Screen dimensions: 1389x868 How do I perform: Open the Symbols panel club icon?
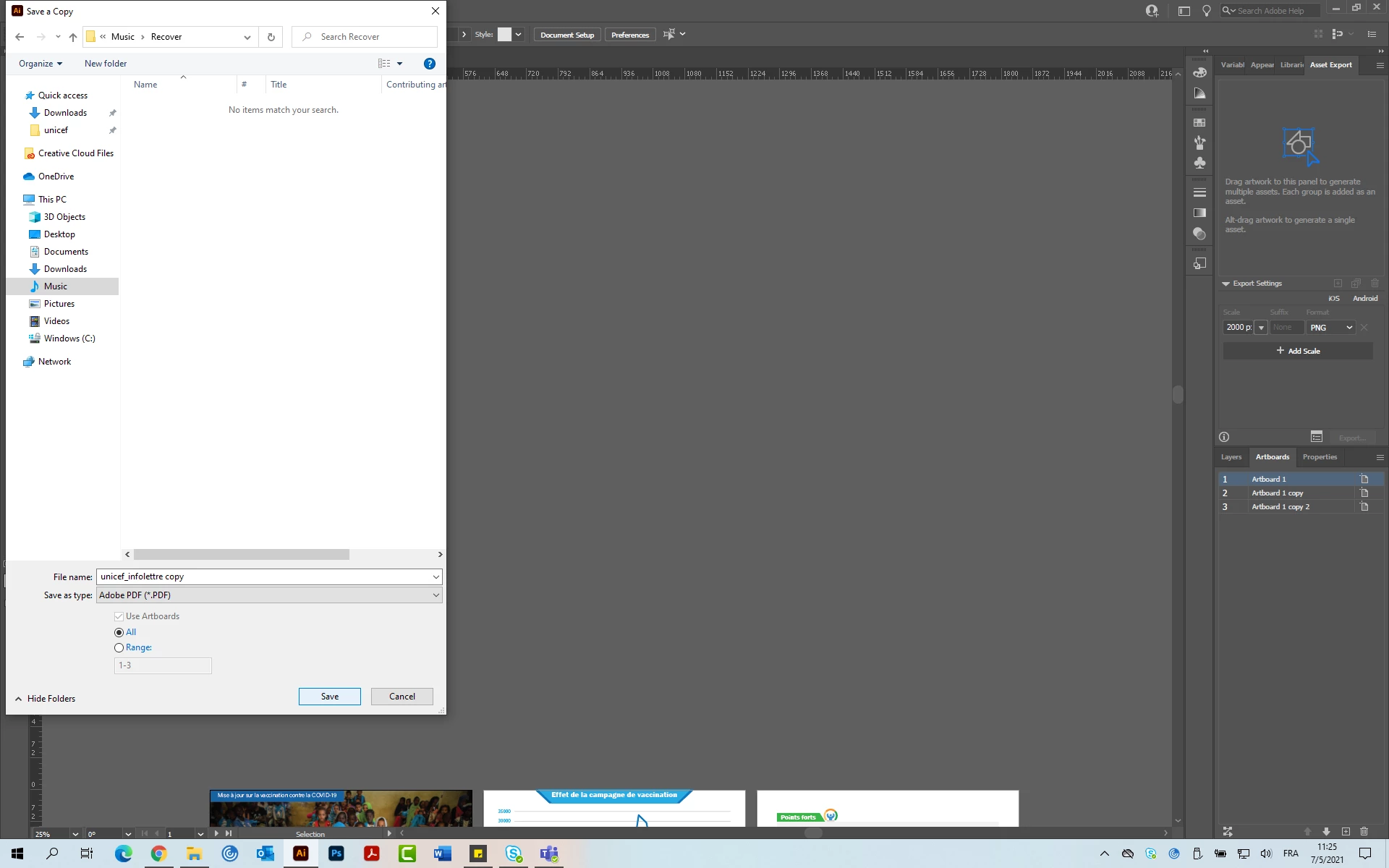(1199, 163)
